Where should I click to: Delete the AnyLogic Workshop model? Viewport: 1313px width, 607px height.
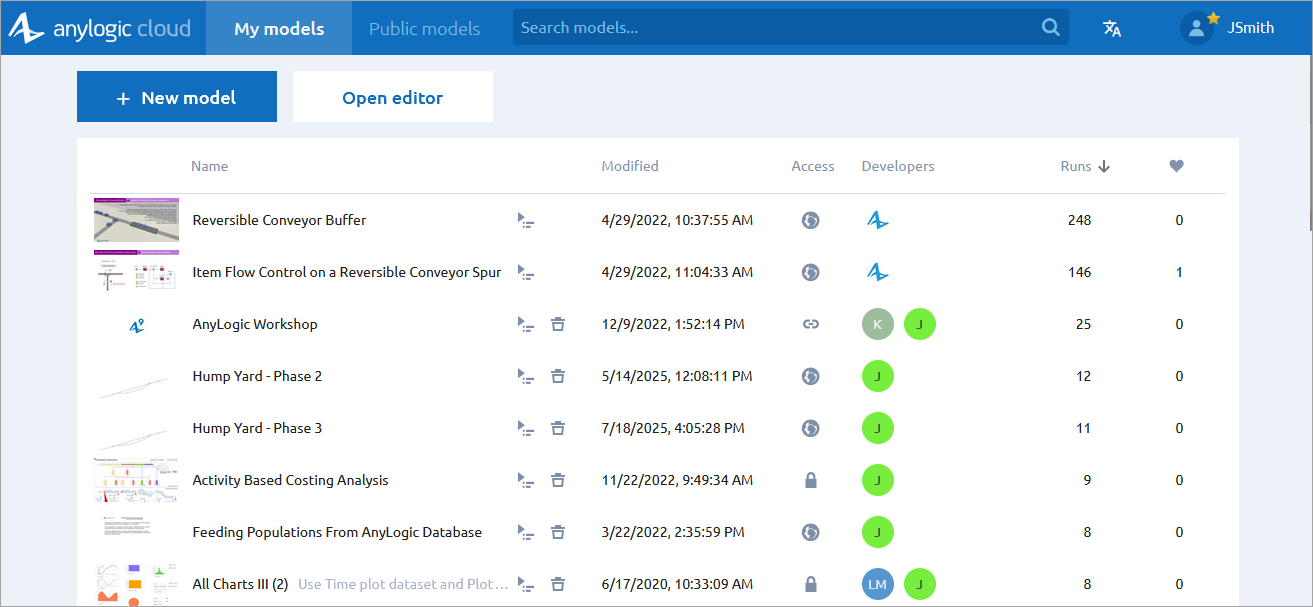click(x=558, y=324)
